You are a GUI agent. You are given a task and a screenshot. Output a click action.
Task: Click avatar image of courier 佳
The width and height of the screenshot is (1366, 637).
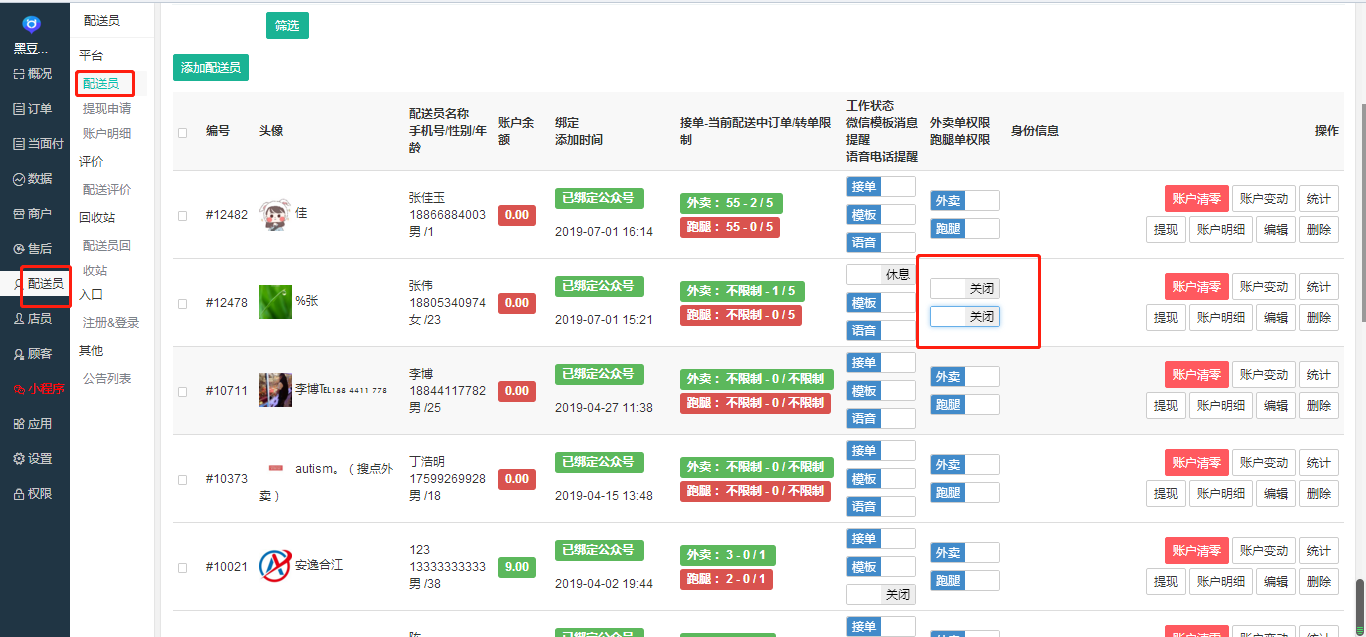coord(275,214)
